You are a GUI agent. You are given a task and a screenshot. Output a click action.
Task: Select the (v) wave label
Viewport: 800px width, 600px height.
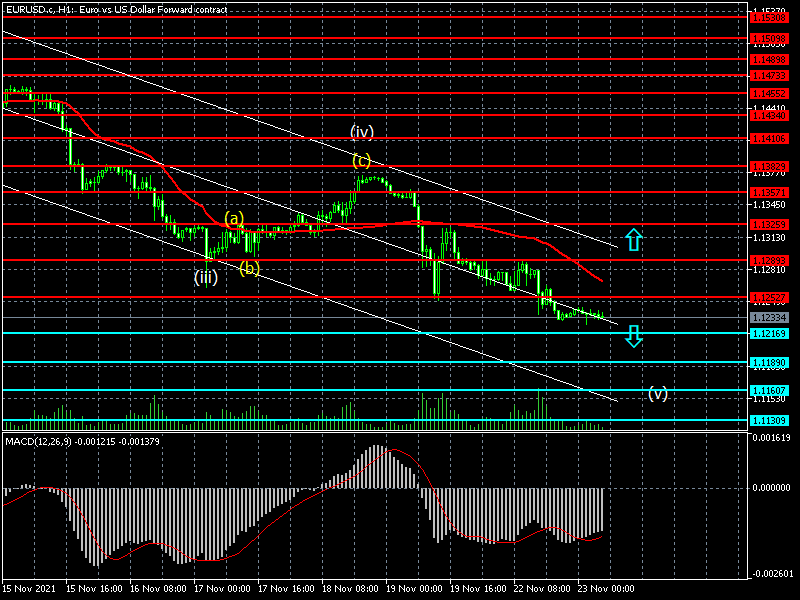[657, 393]
